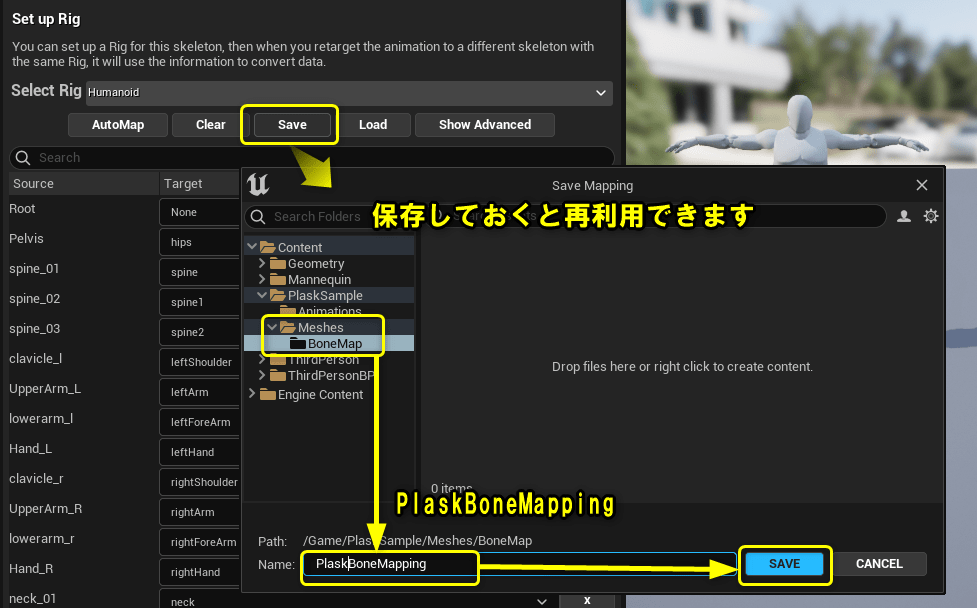Viewport: 977px width, 608px height.
Task: Expand the Engine Content folder arrow
Action: [x=252, y=393]
